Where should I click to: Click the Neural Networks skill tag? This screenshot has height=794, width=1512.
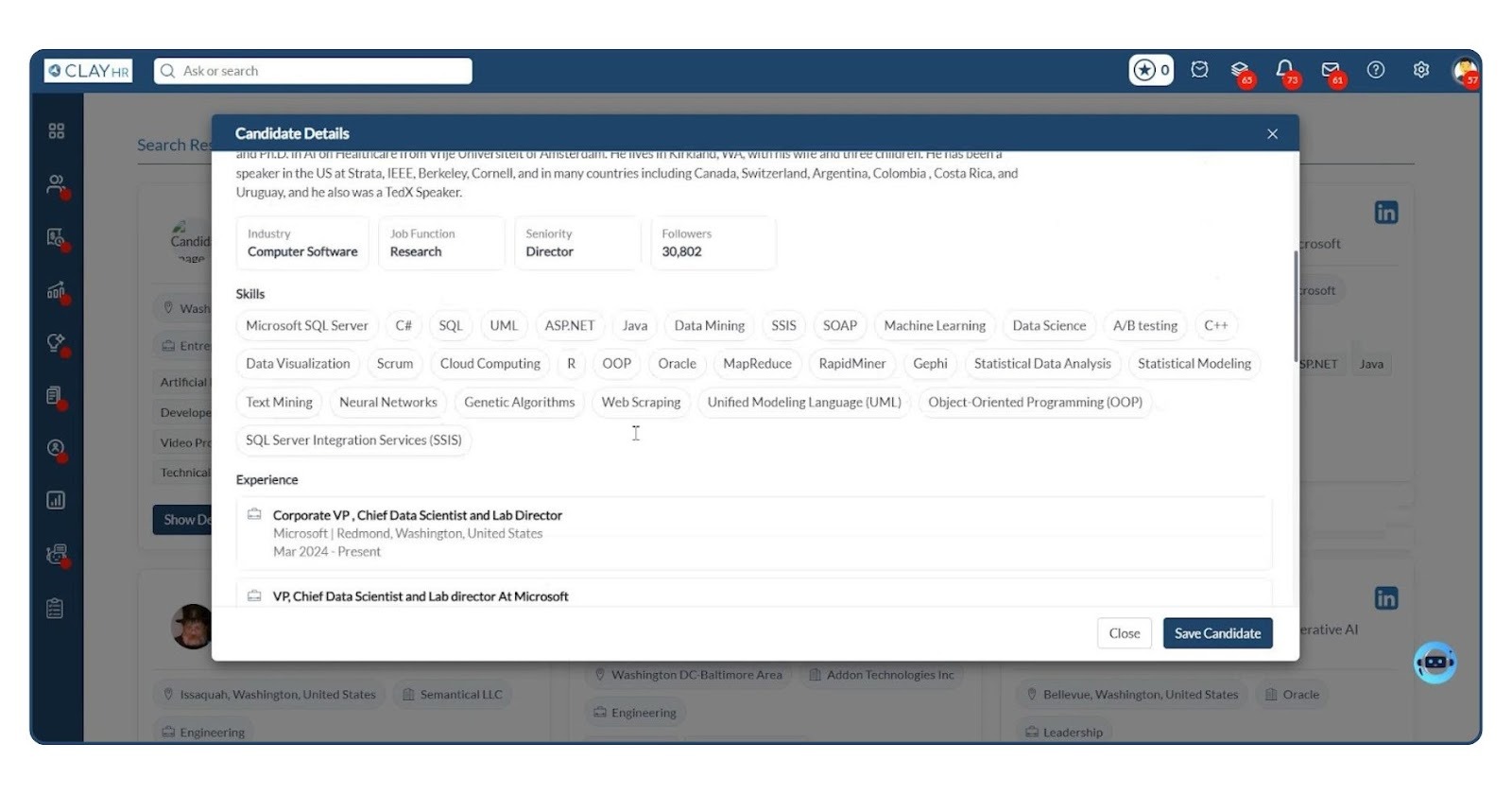pyautogui.click(x=388, y=403)
